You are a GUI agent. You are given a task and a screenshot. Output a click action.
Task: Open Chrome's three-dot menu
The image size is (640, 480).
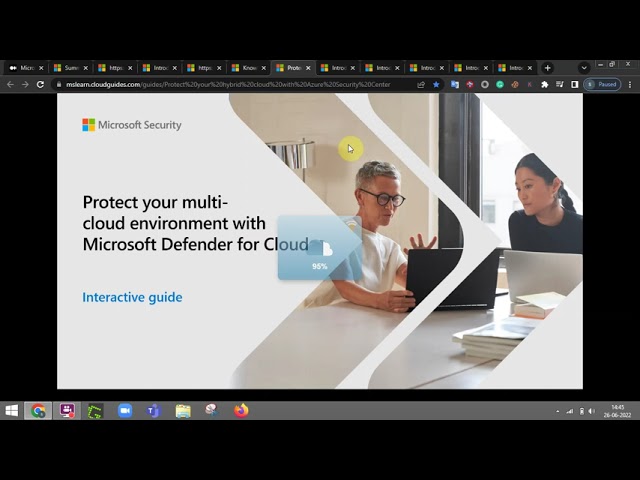(630, 84)
